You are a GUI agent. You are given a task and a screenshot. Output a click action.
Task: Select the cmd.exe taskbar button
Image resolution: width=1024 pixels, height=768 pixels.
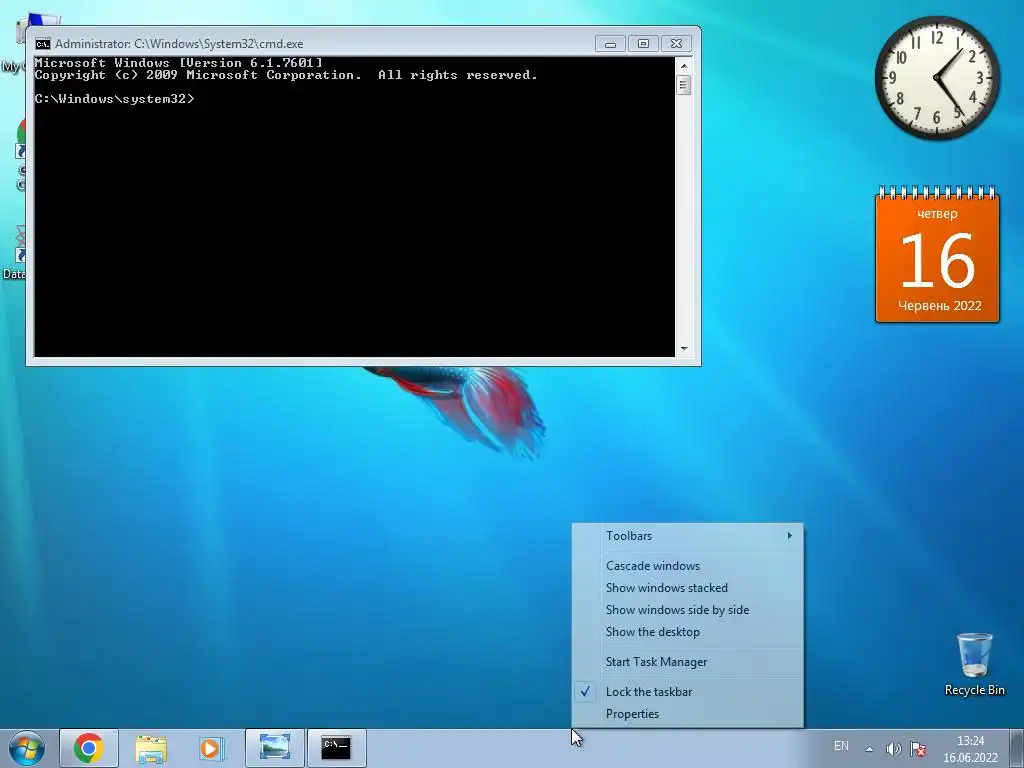[336, 748]
